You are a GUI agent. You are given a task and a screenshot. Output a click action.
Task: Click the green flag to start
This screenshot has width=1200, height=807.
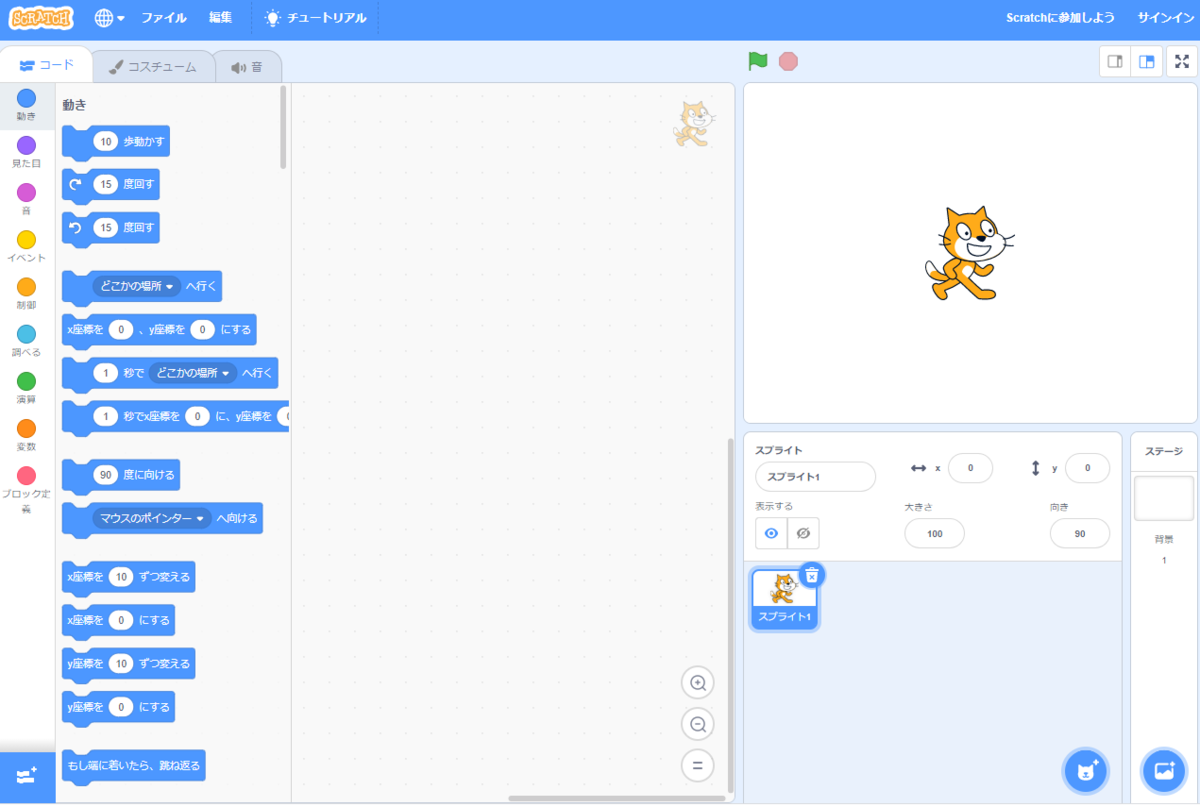tap(758, 61)
